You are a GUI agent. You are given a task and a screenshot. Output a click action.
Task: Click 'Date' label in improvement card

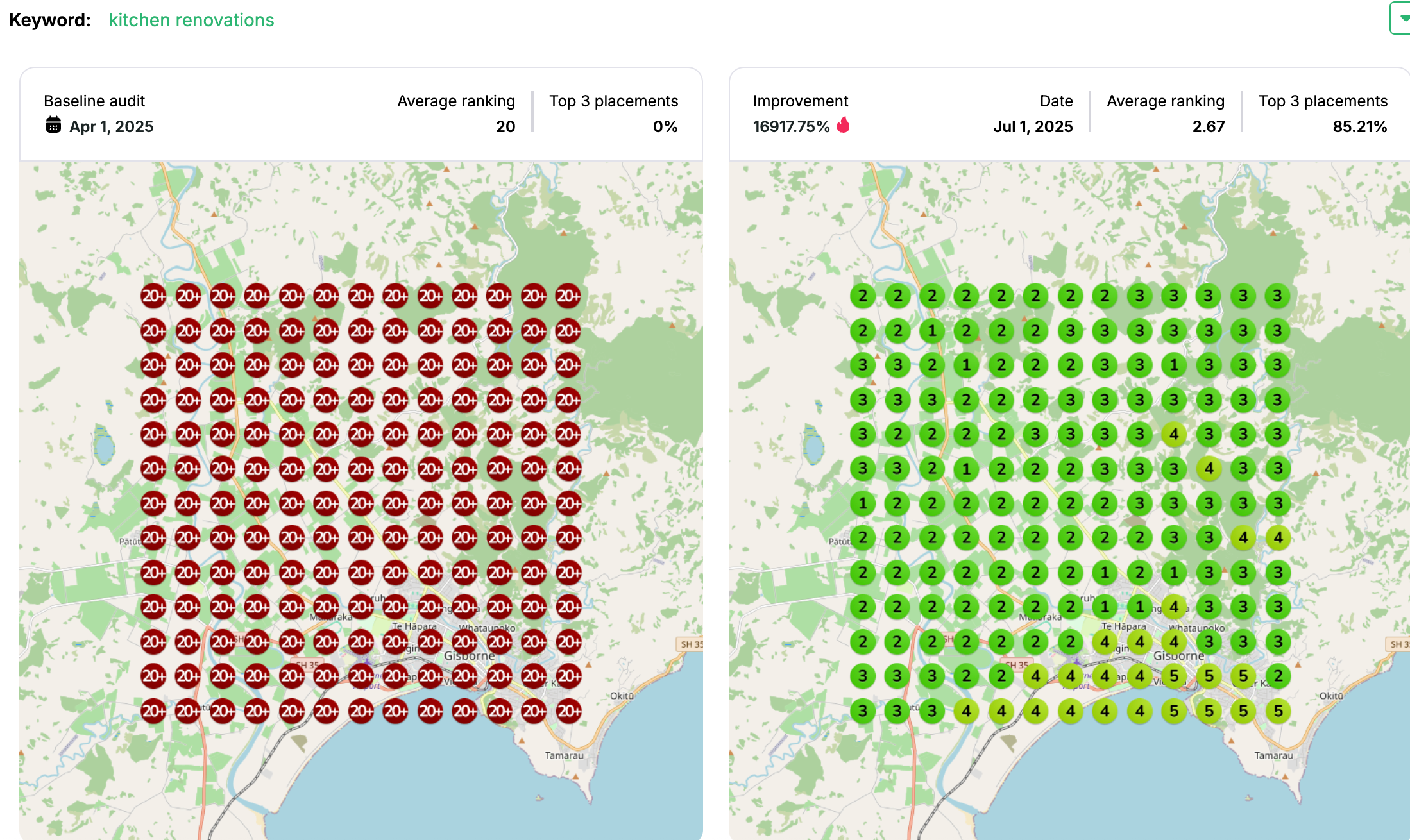[x=1056, y=101]
